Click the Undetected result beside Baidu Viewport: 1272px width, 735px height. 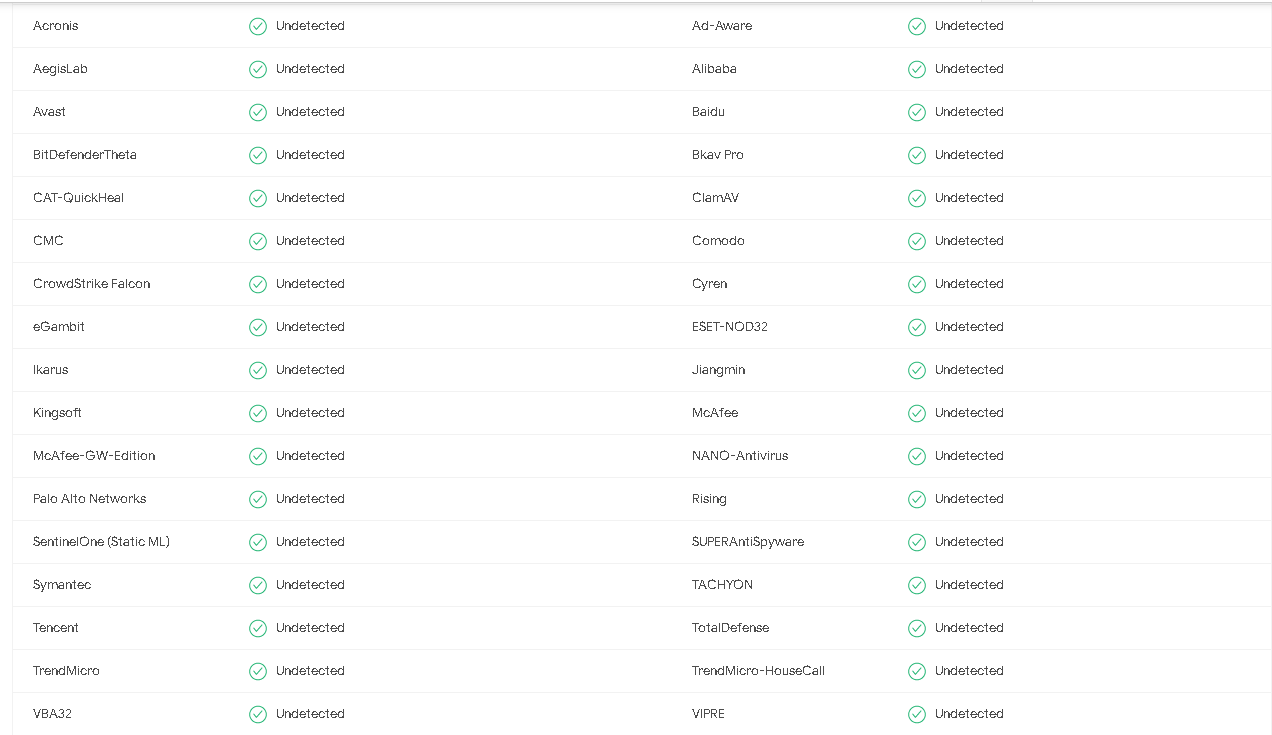969,112
